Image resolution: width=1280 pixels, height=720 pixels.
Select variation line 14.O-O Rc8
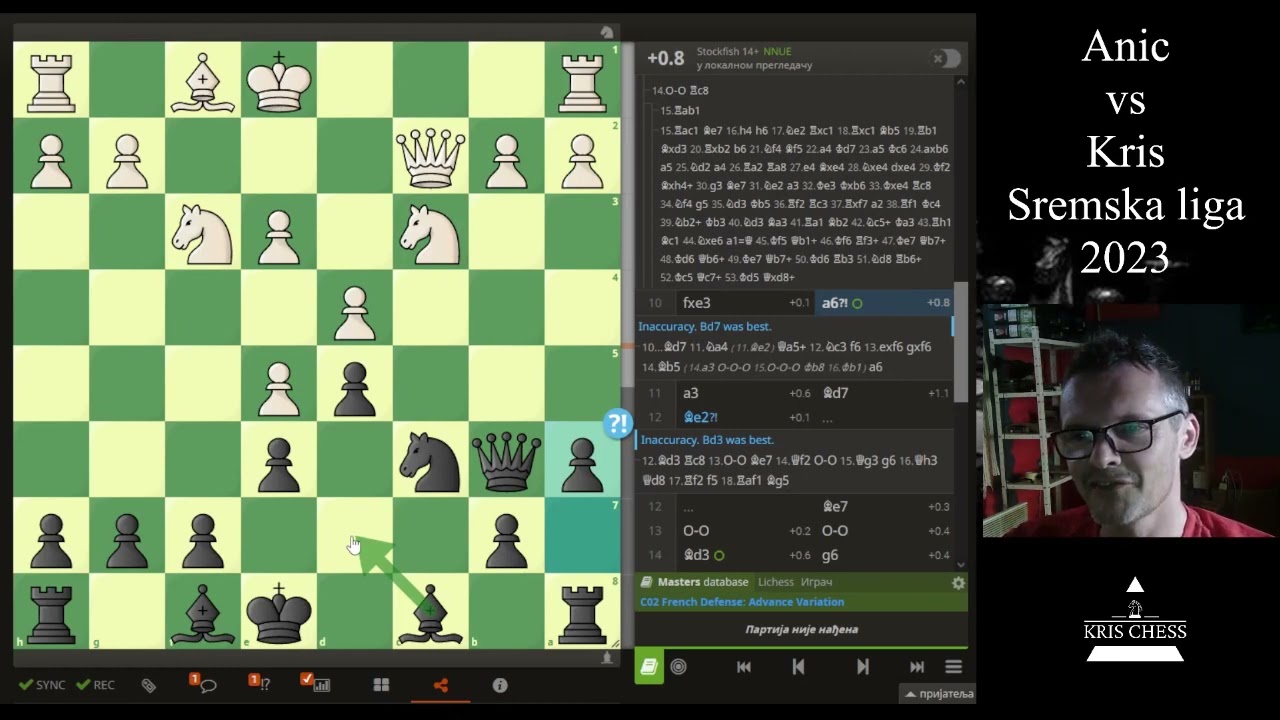680,91
